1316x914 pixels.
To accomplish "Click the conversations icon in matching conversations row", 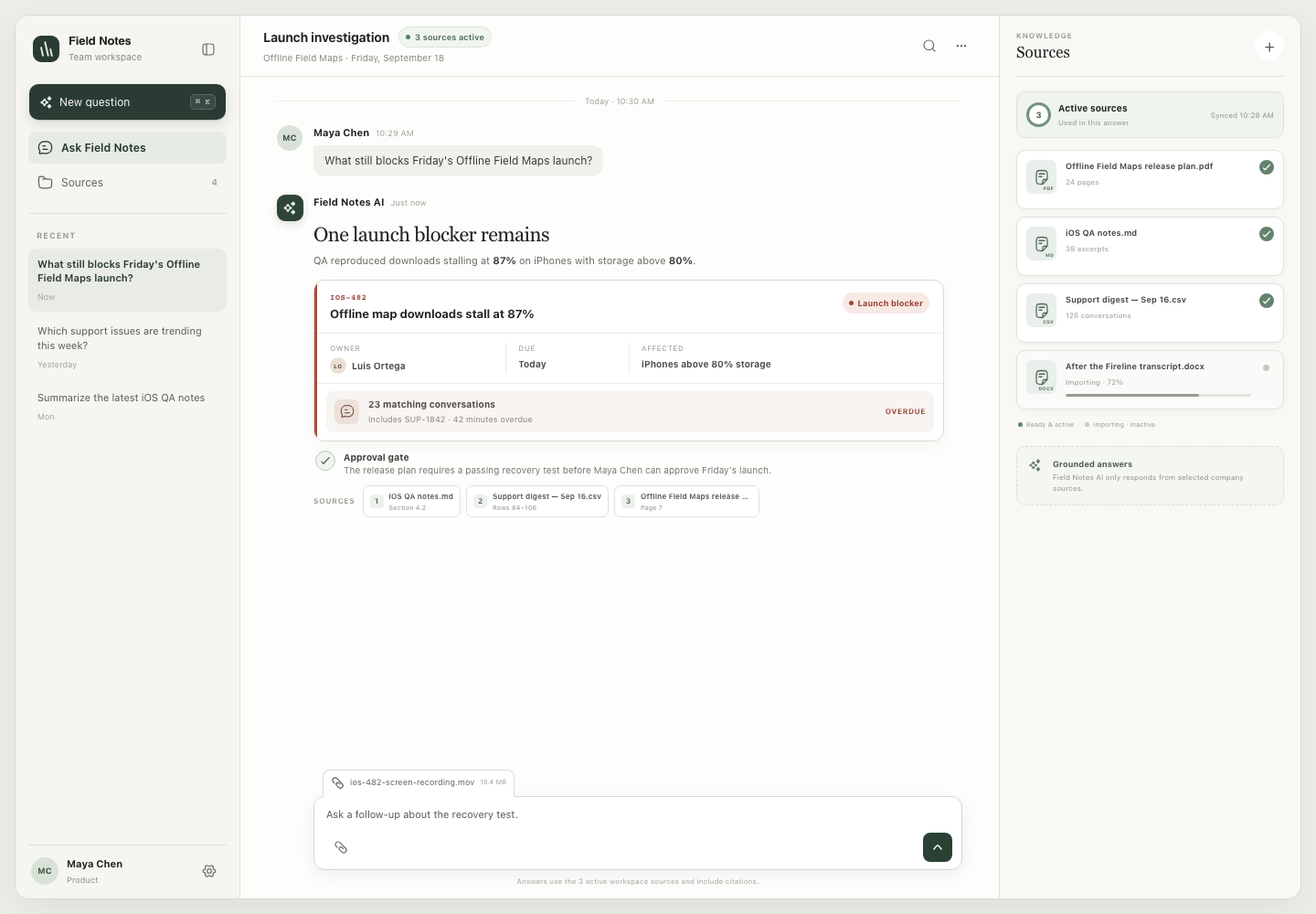I will pyautogui.click(x=347, y=411).
